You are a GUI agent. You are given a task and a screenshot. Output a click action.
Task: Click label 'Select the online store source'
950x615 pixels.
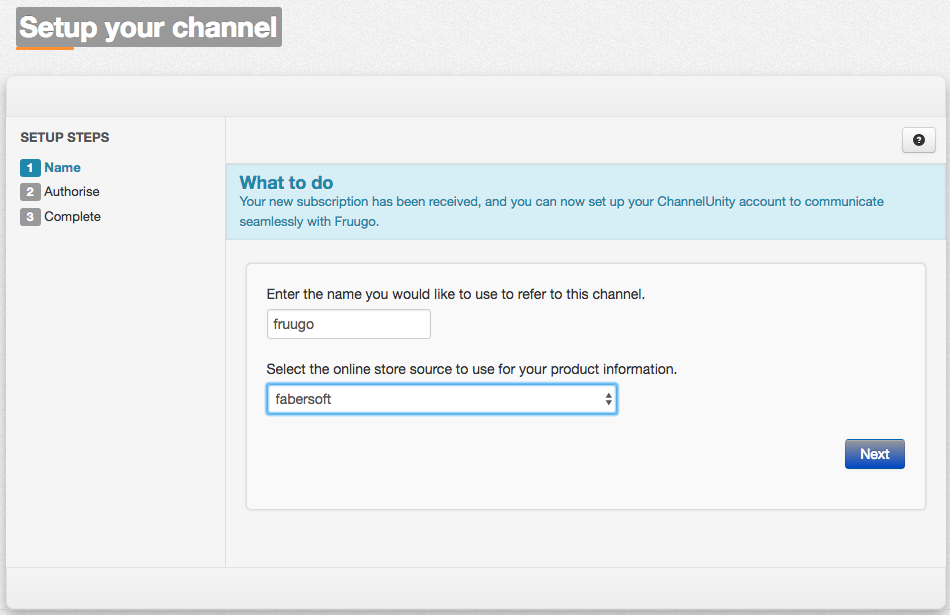(471, 370)
